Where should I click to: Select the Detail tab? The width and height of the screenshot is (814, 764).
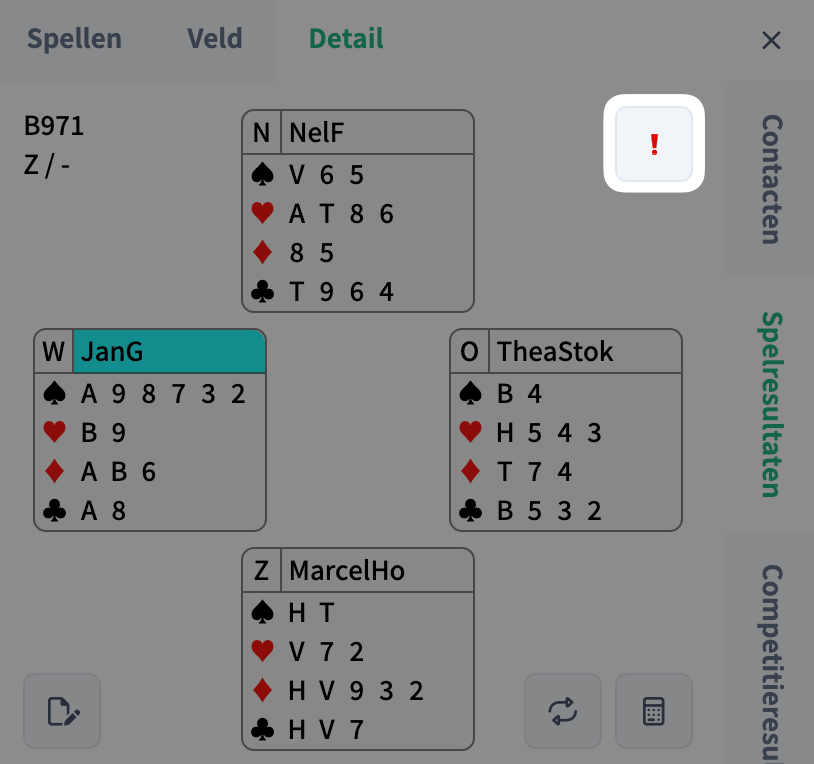(345, 39)
